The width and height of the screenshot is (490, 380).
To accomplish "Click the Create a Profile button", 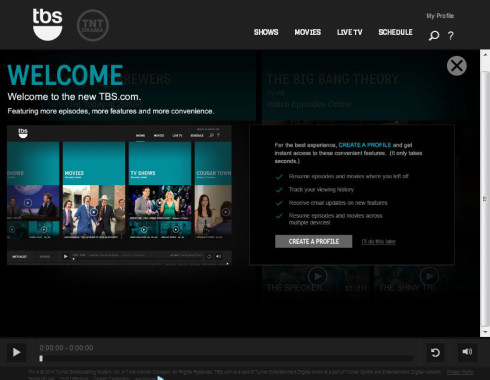I will pyautogui.click(x=313, y=241).
